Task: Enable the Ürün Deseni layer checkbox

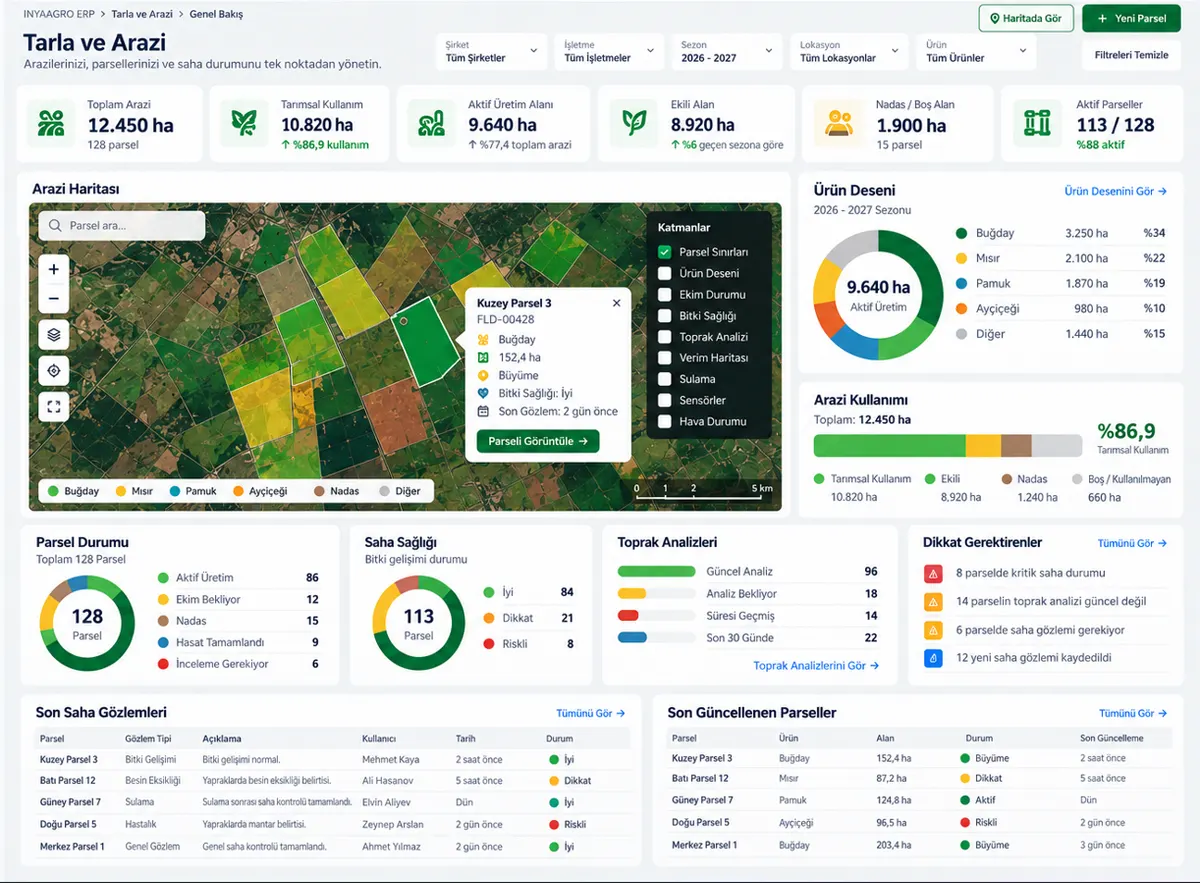Action: (664, 273)
